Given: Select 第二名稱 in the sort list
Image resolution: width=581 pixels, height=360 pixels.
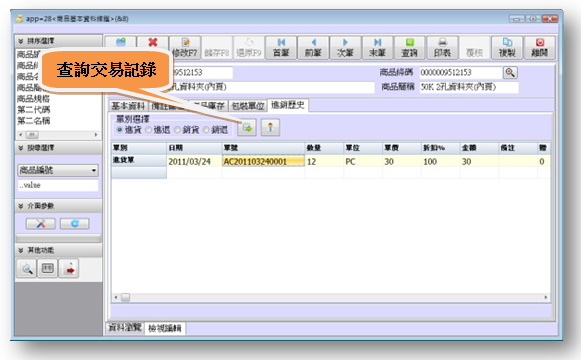Looking at the screenshot, I should 33,121.
